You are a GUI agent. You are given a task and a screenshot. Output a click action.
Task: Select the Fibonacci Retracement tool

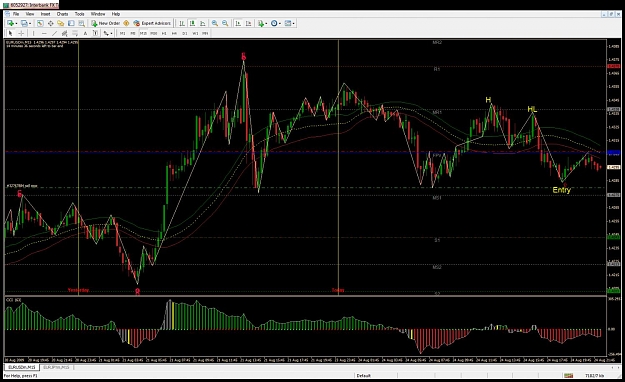tap(75, 33)
